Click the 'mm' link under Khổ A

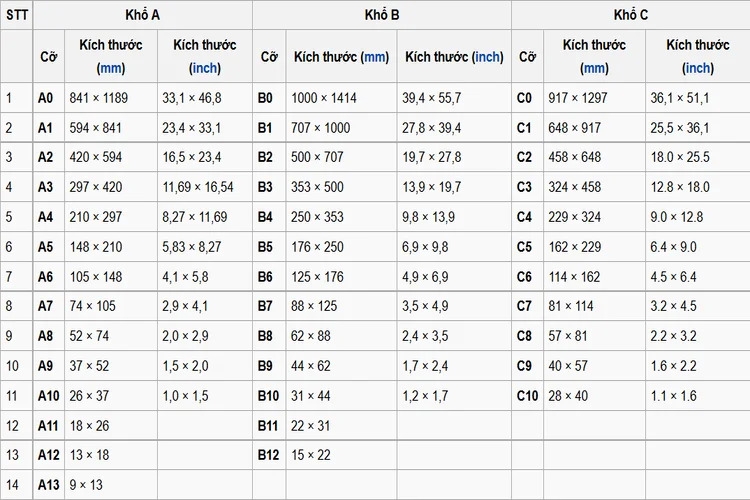(x=111, y=68)
